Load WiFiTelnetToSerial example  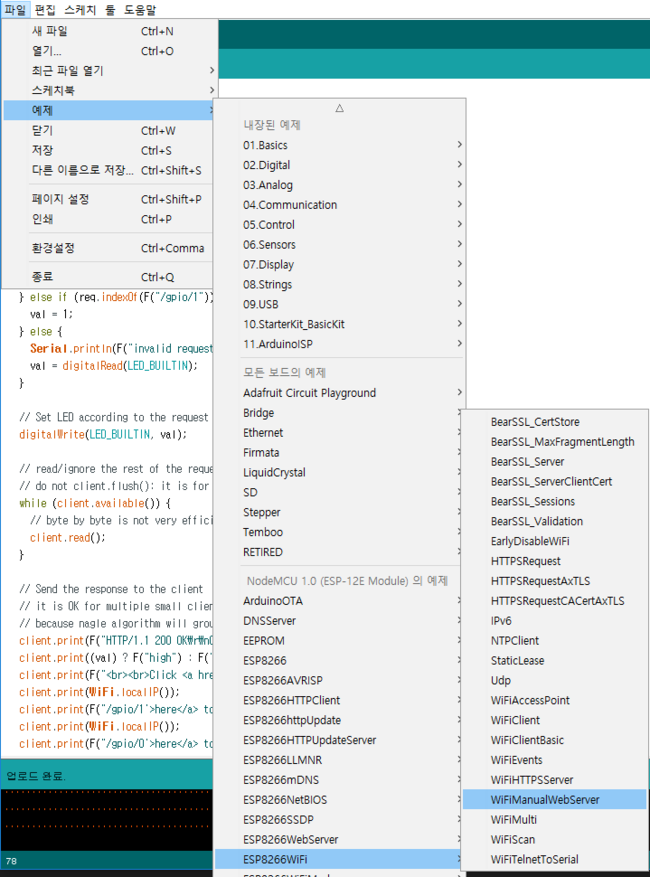click(554, 859)
